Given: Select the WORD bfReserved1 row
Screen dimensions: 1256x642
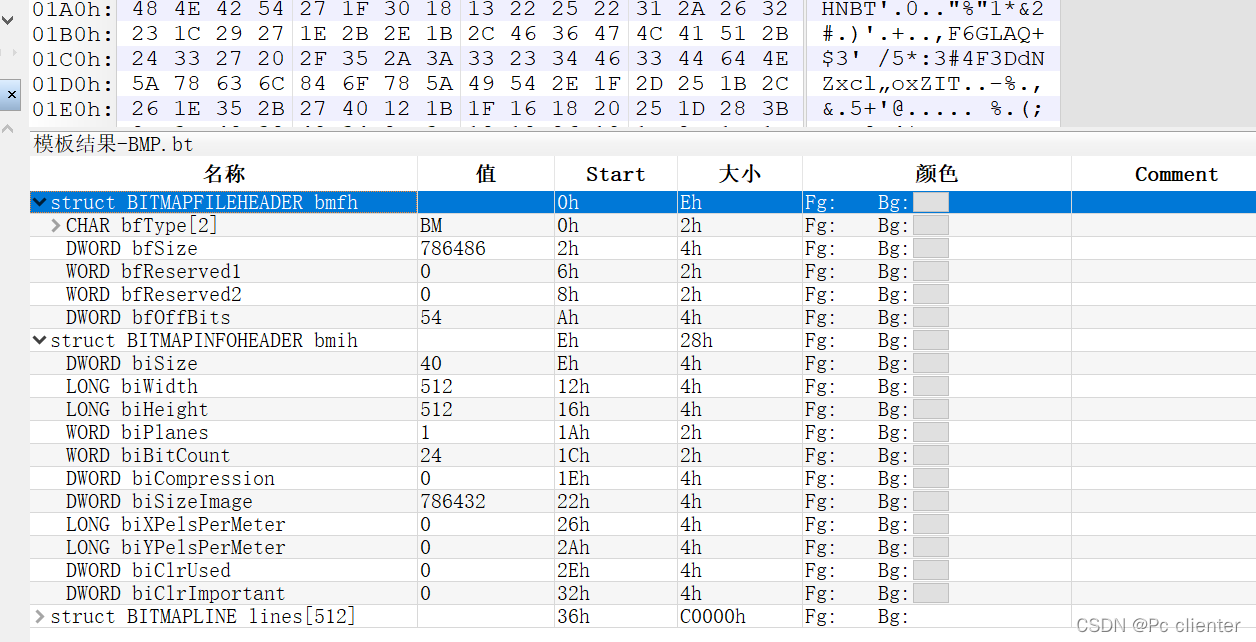Looking at the screenshot, I should (643, 271).
